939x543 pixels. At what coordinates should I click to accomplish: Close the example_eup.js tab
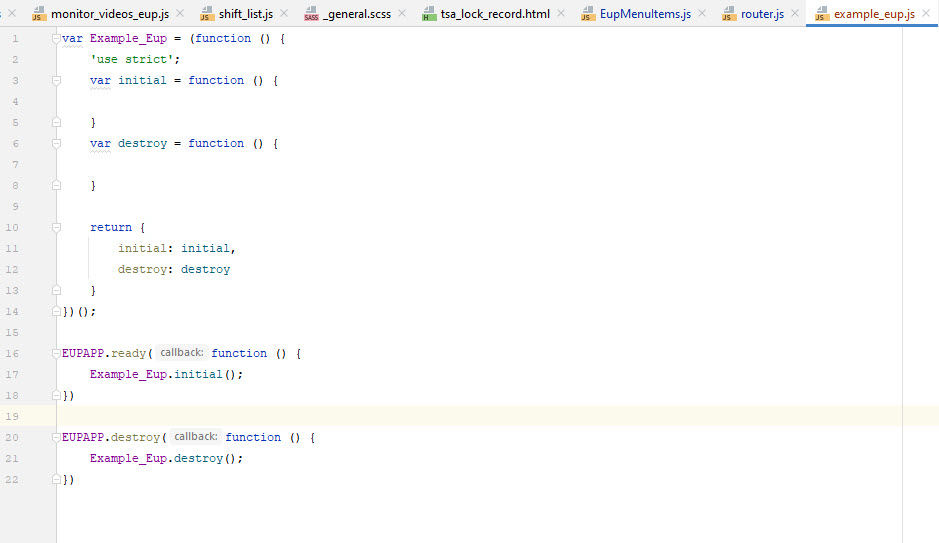pyautogui.click(x=926, y=13)
